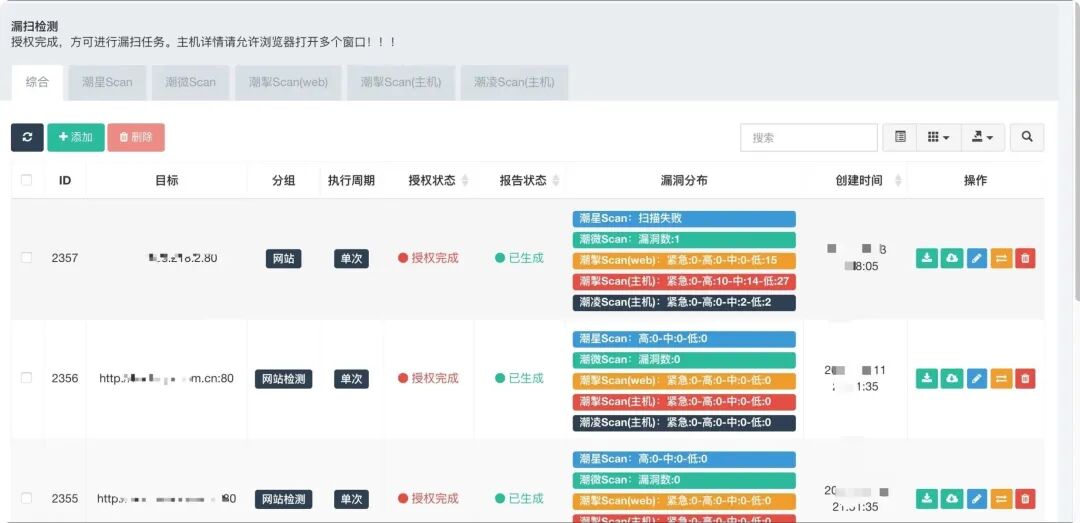Toggle the card view list icon

[x=900, y=138]
